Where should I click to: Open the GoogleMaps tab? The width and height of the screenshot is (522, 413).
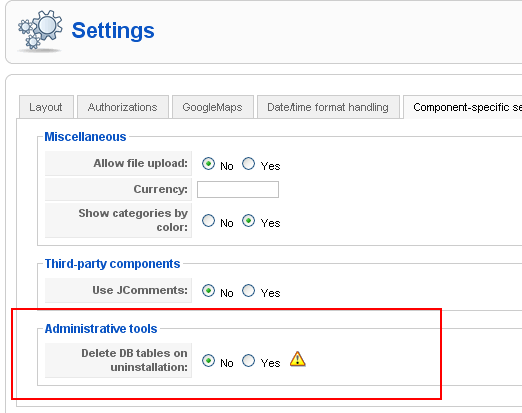pyautogui.click(x=212, y=107)
